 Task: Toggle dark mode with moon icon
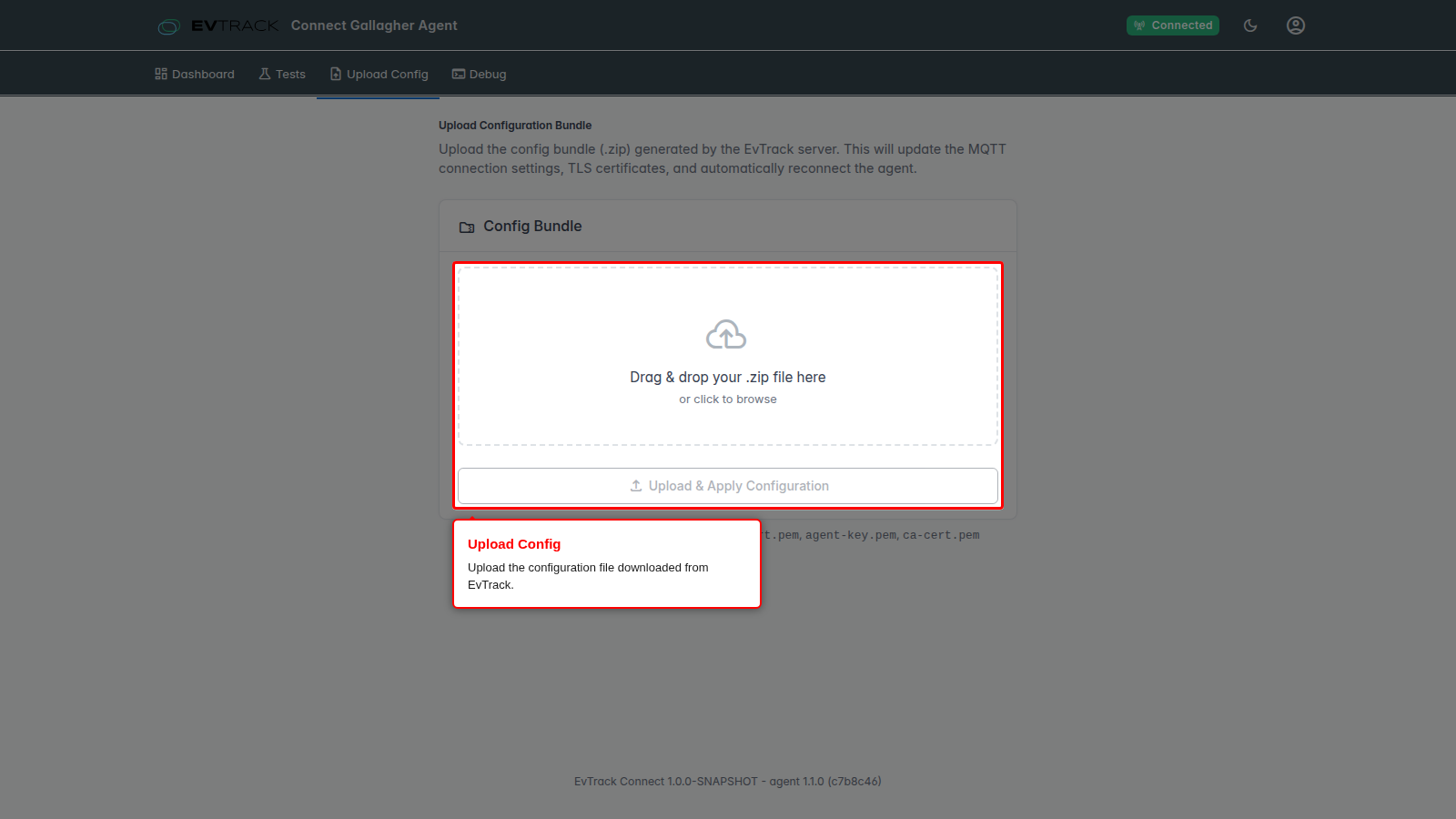click(1250, 25)
